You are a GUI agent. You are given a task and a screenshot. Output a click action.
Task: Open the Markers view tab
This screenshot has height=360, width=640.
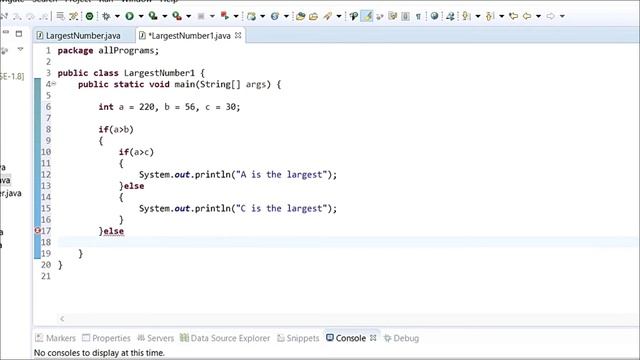(56, 338)
